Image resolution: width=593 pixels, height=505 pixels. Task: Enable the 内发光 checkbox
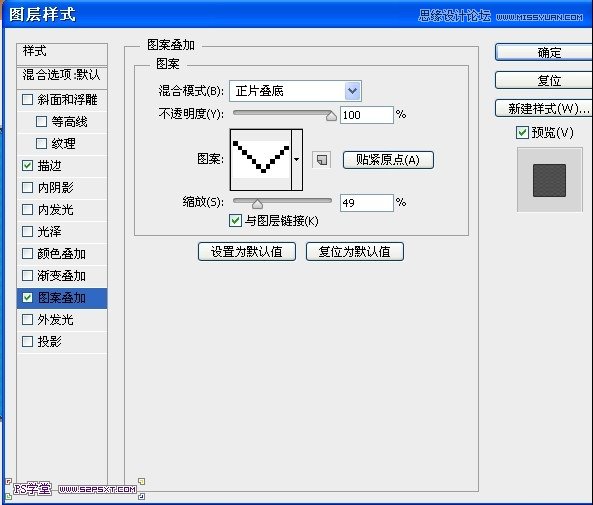[x=28, y=210]
